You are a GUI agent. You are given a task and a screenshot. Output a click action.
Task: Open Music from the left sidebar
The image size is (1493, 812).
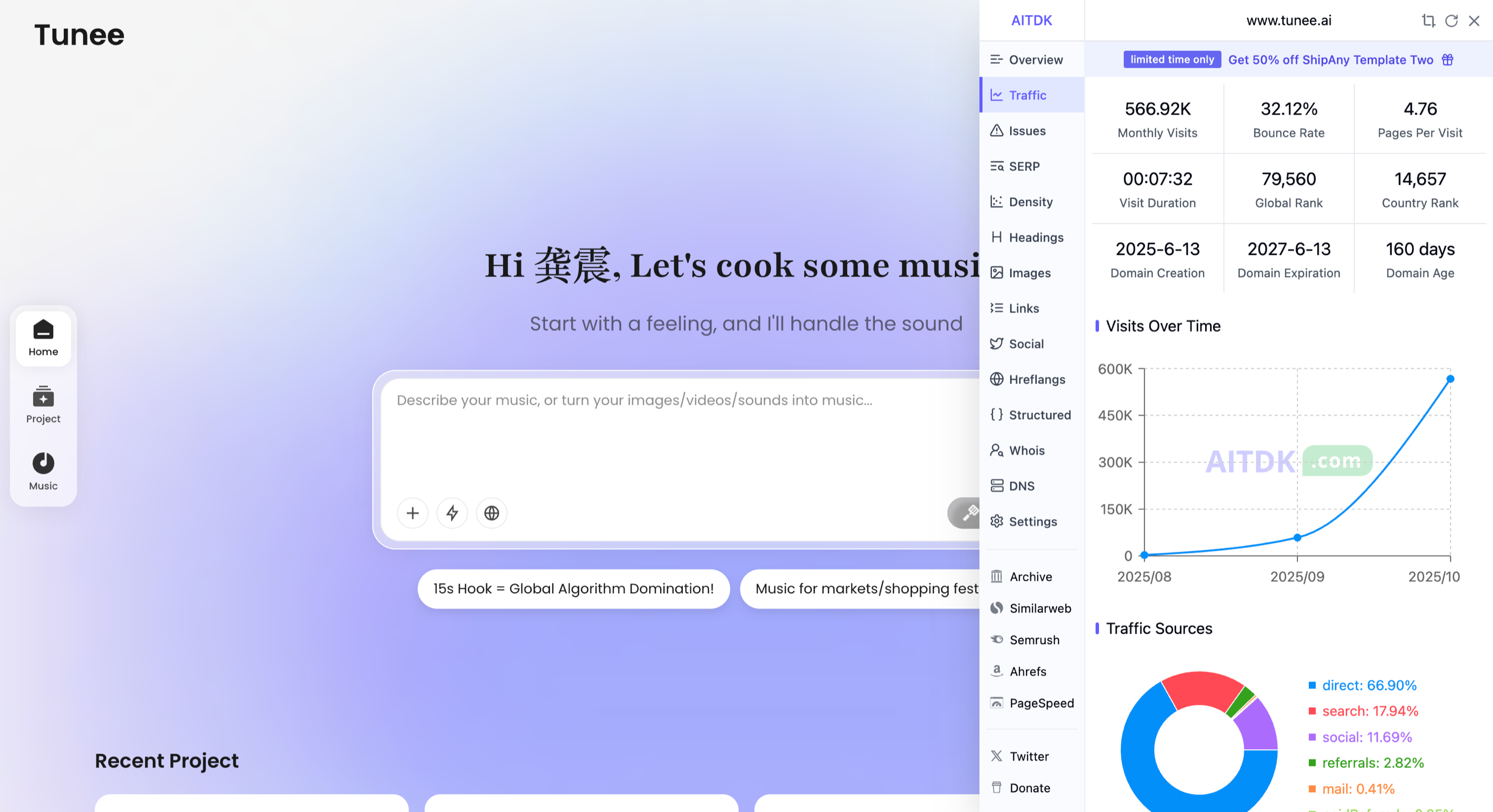coord(43,471)
